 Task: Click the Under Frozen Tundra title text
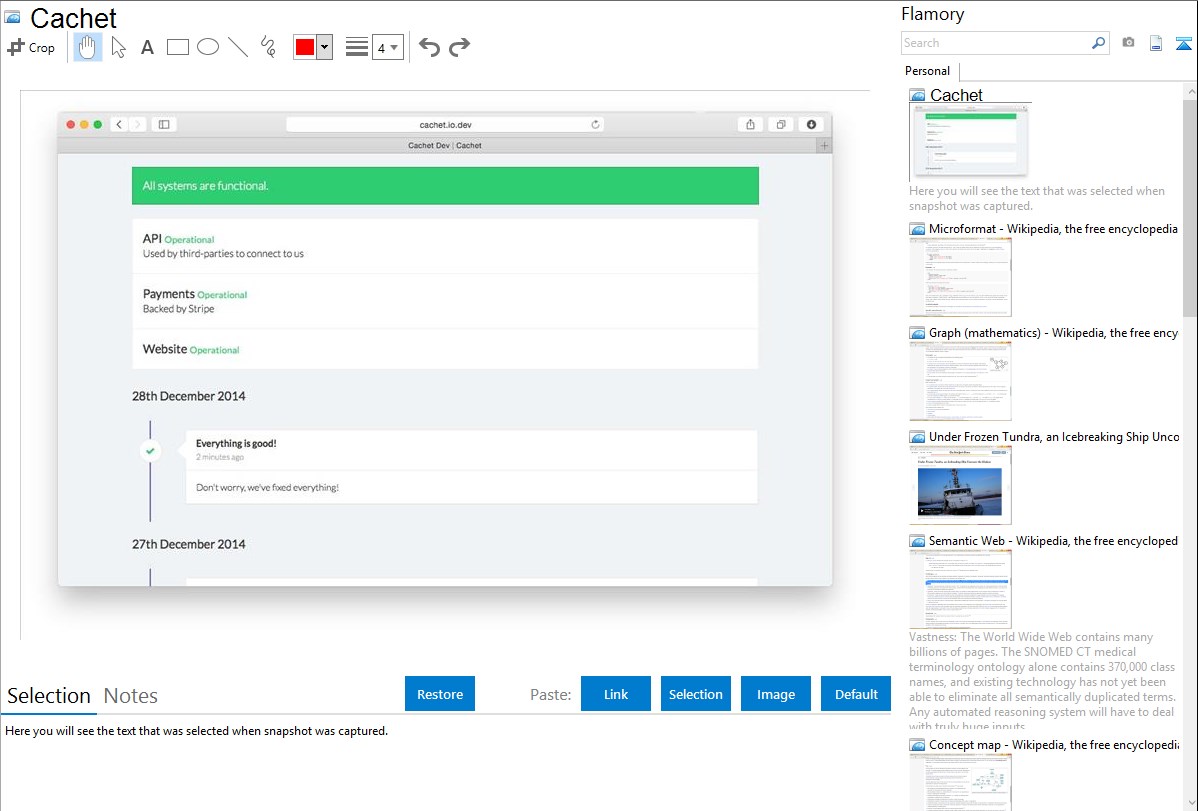(x=1054, y=436)
